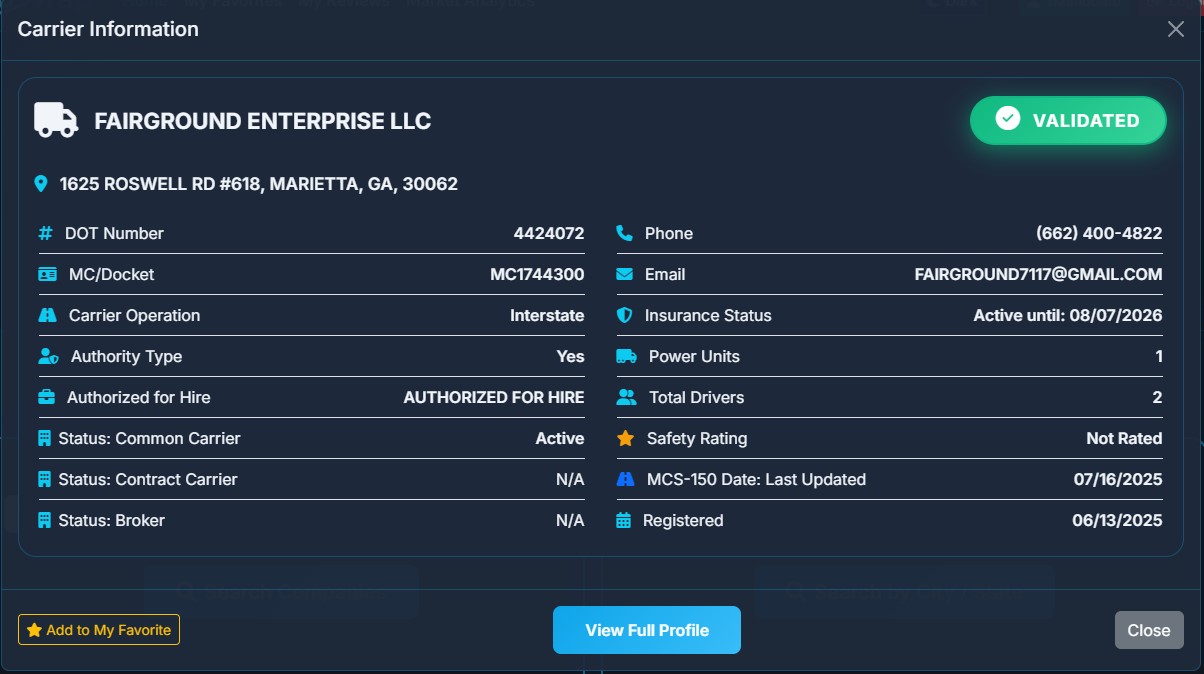Select the DOT number value 4424072
The image size is (1204, 674).
pos(548,233)
